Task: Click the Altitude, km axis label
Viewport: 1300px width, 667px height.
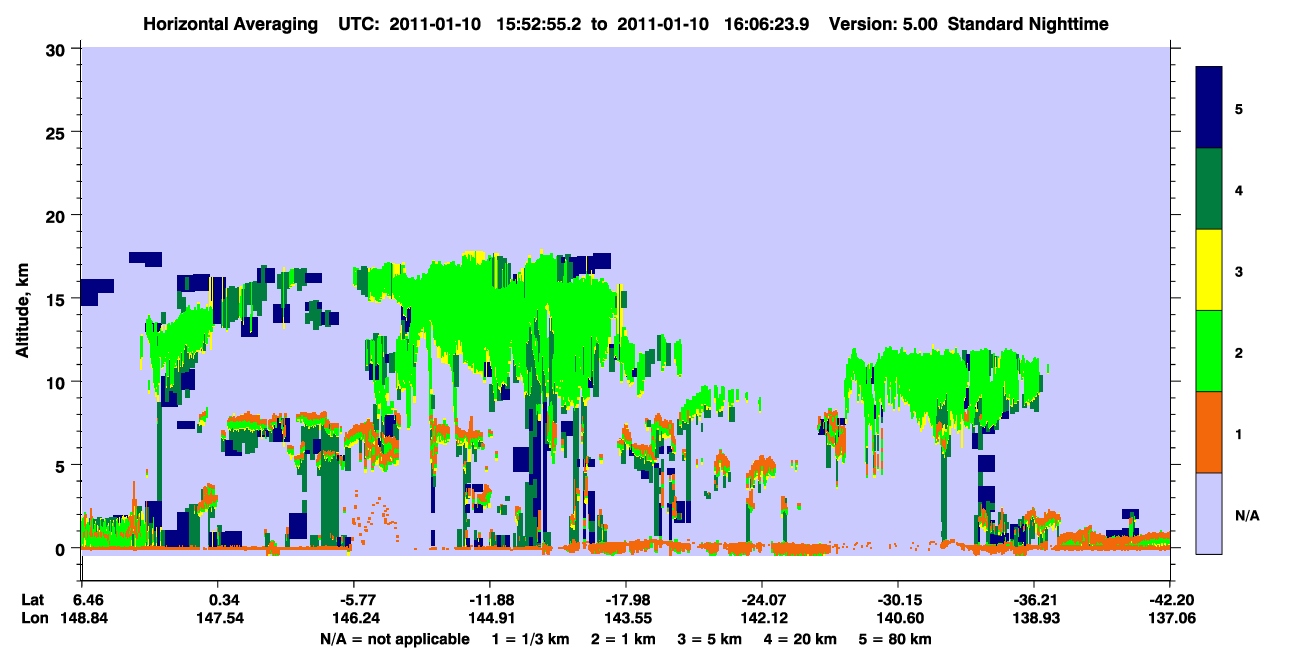Action: click(x=22, y=298)
